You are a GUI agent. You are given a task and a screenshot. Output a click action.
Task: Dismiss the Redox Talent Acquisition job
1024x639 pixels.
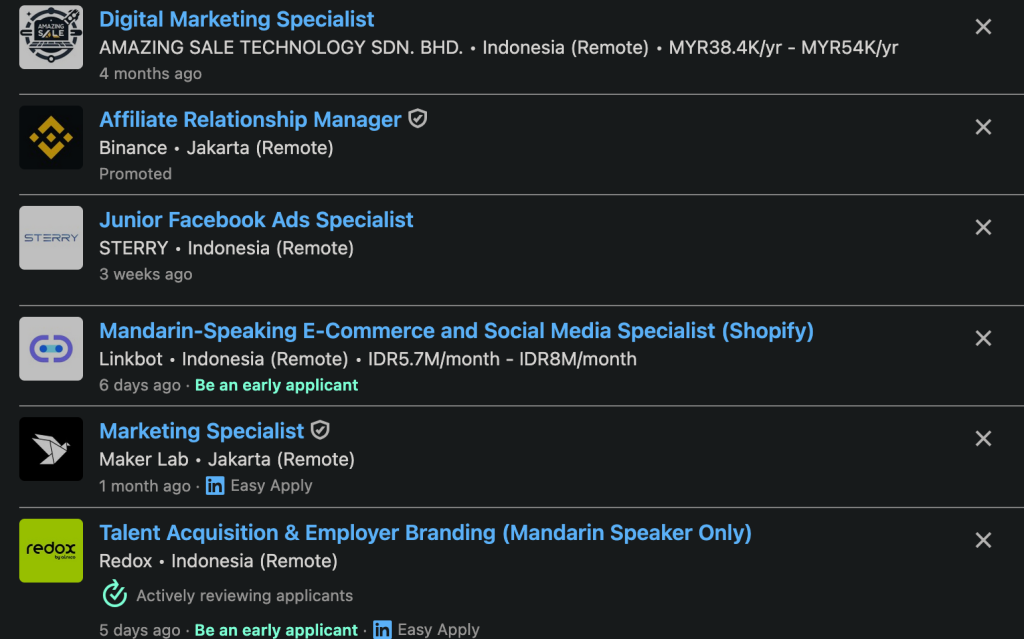point(983,540)
